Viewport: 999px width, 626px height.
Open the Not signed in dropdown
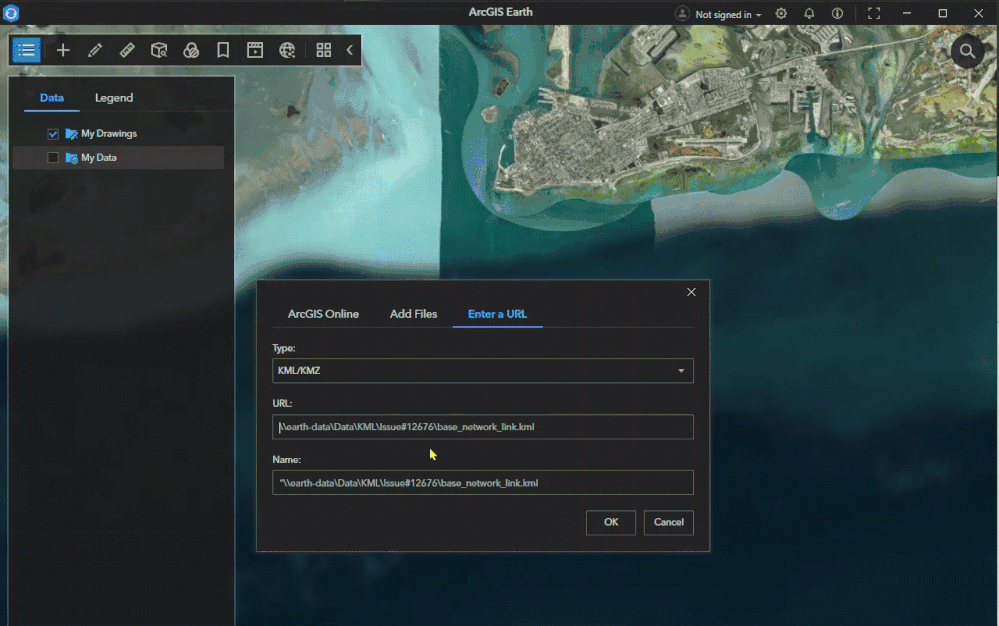(728, 14)
